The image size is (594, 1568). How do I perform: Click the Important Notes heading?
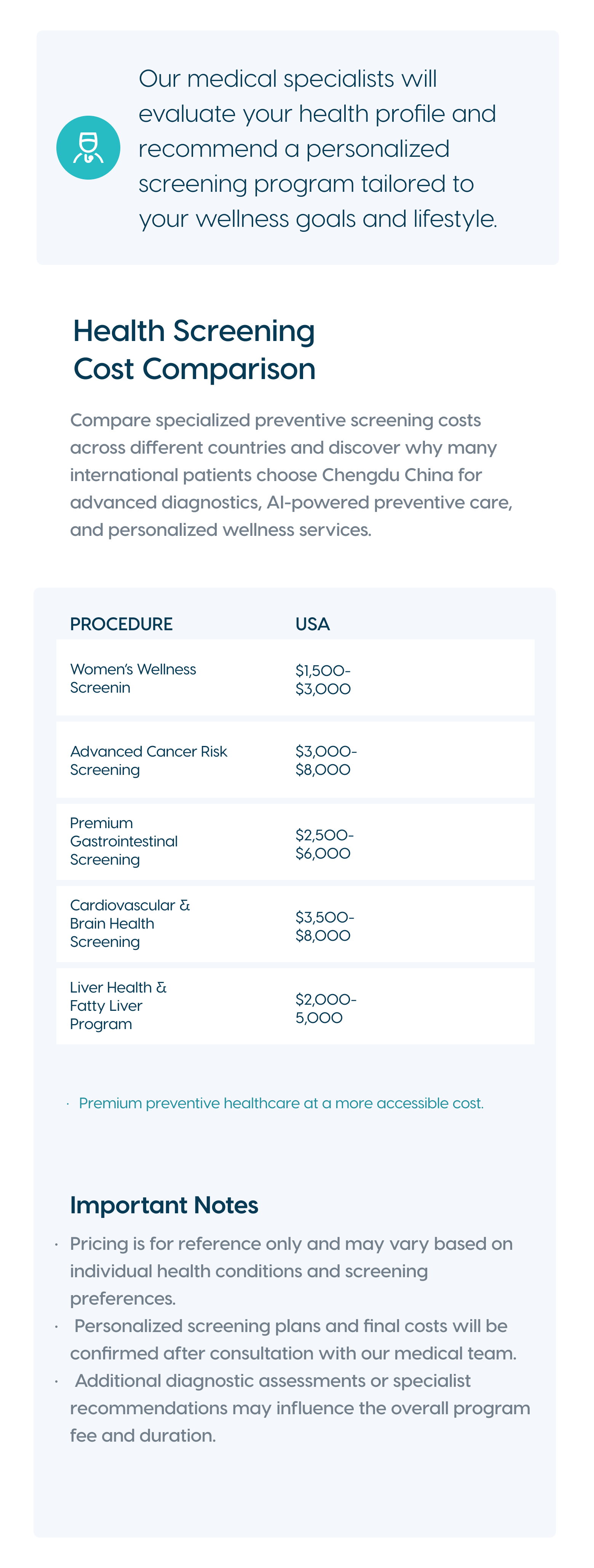tap(164, 1205)
